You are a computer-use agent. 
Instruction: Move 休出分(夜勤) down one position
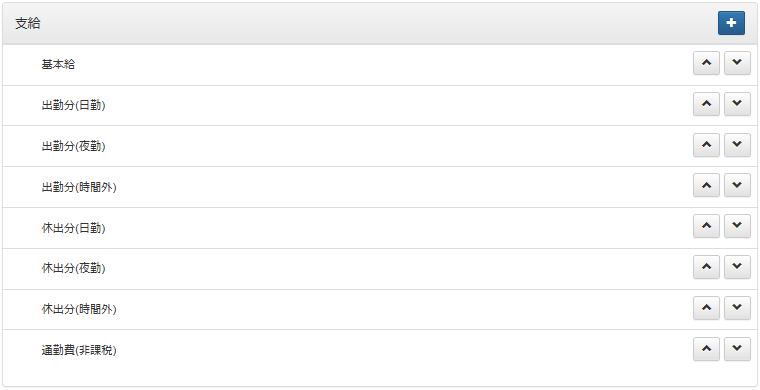[x=737, y=267]
